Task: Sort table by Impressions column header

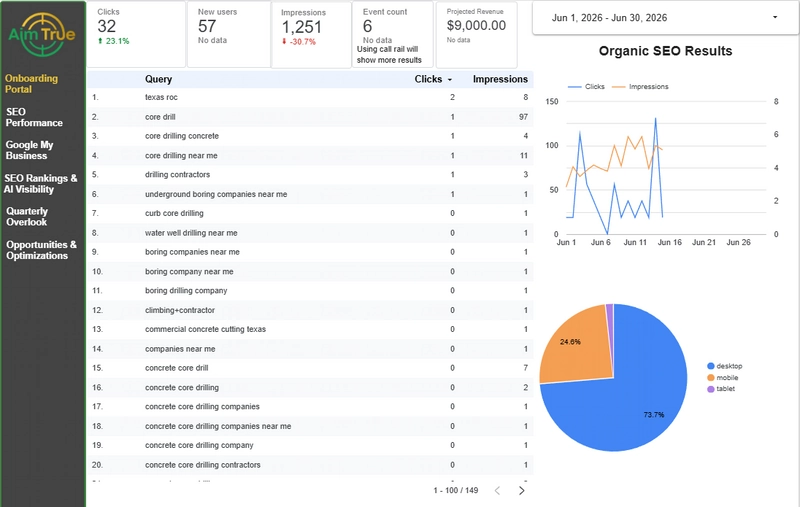Action: click(500, 79)
